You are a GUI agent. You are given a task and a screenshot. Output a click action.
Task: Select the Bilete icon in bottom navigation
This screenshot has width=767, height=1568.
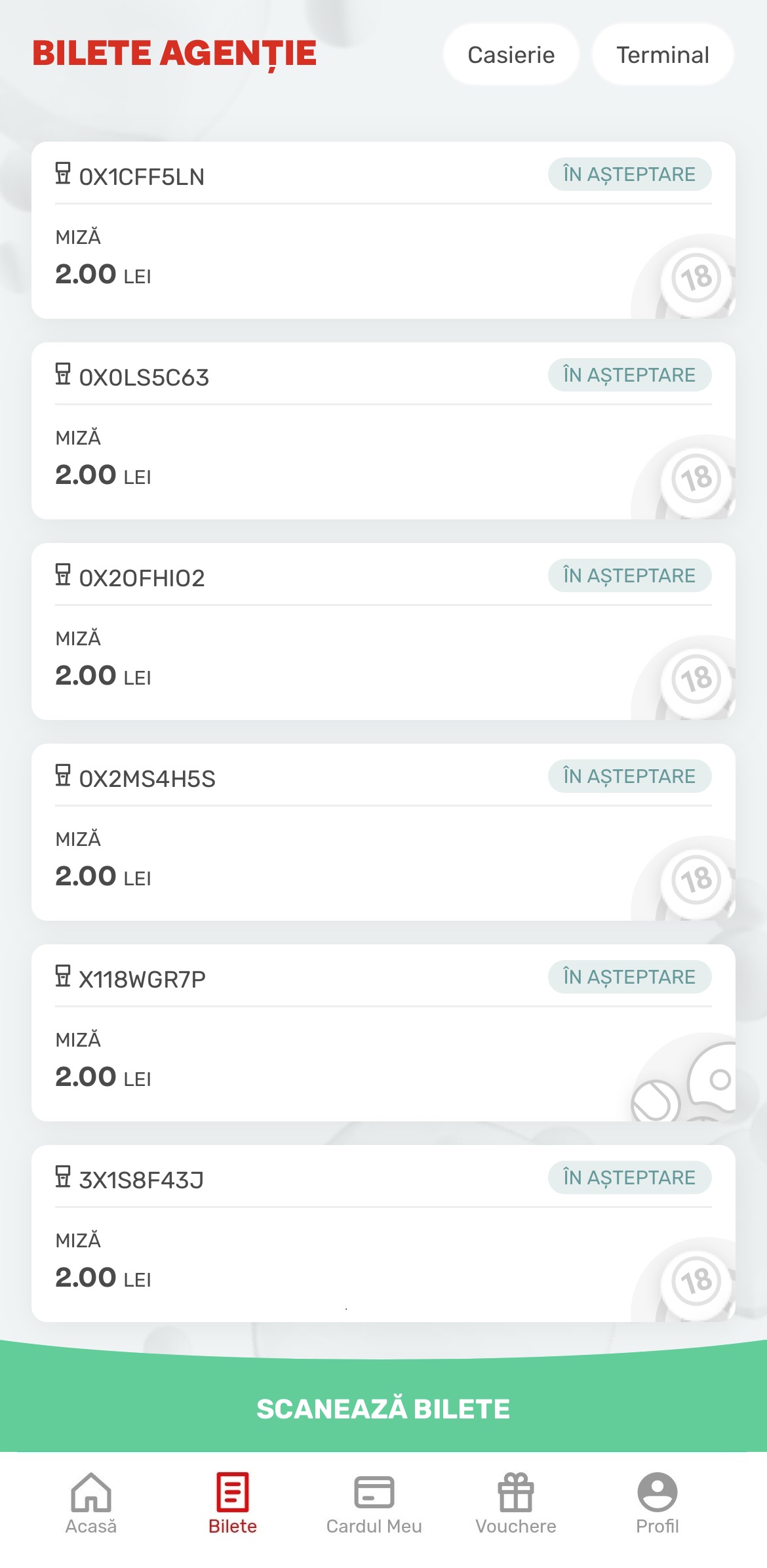coord(233,1492)
